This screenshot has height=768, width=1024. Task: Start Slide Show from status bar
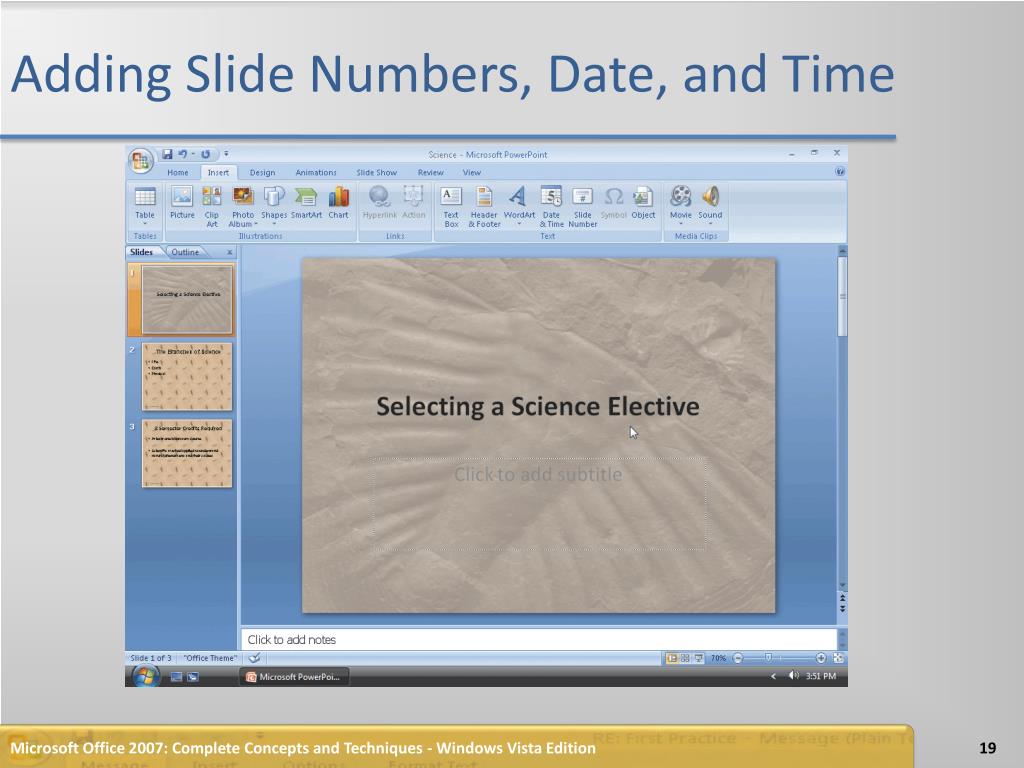pyautogui.click(x=698, y=658)
